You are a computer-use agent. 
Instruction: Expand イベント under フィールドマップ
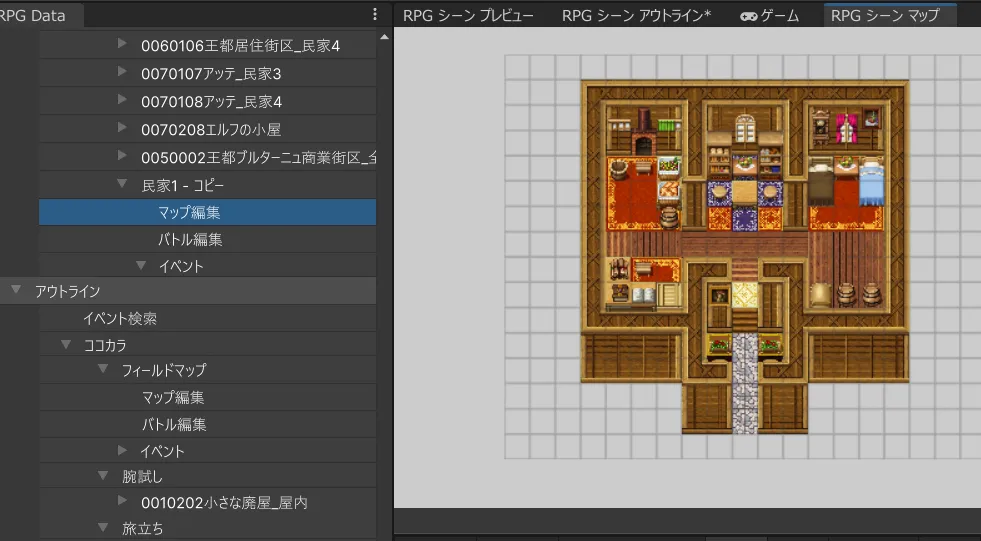click(x=122, y=450)
